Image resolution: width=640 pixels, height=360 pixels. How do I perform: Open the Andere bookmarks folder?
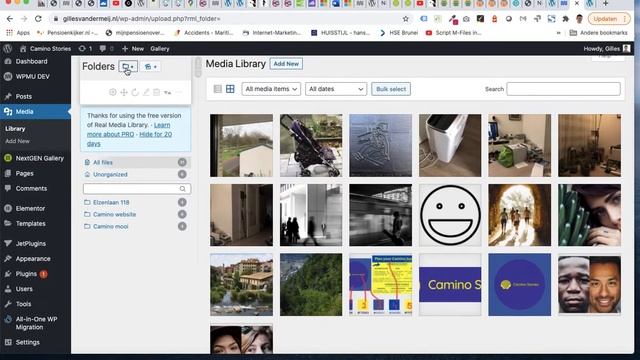click(x=598, y=33)
